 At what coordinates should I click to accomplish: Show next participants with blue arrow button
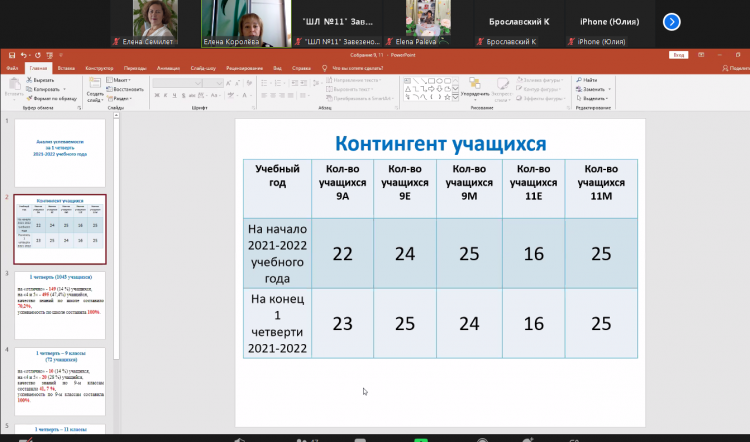tap(672, 22)
